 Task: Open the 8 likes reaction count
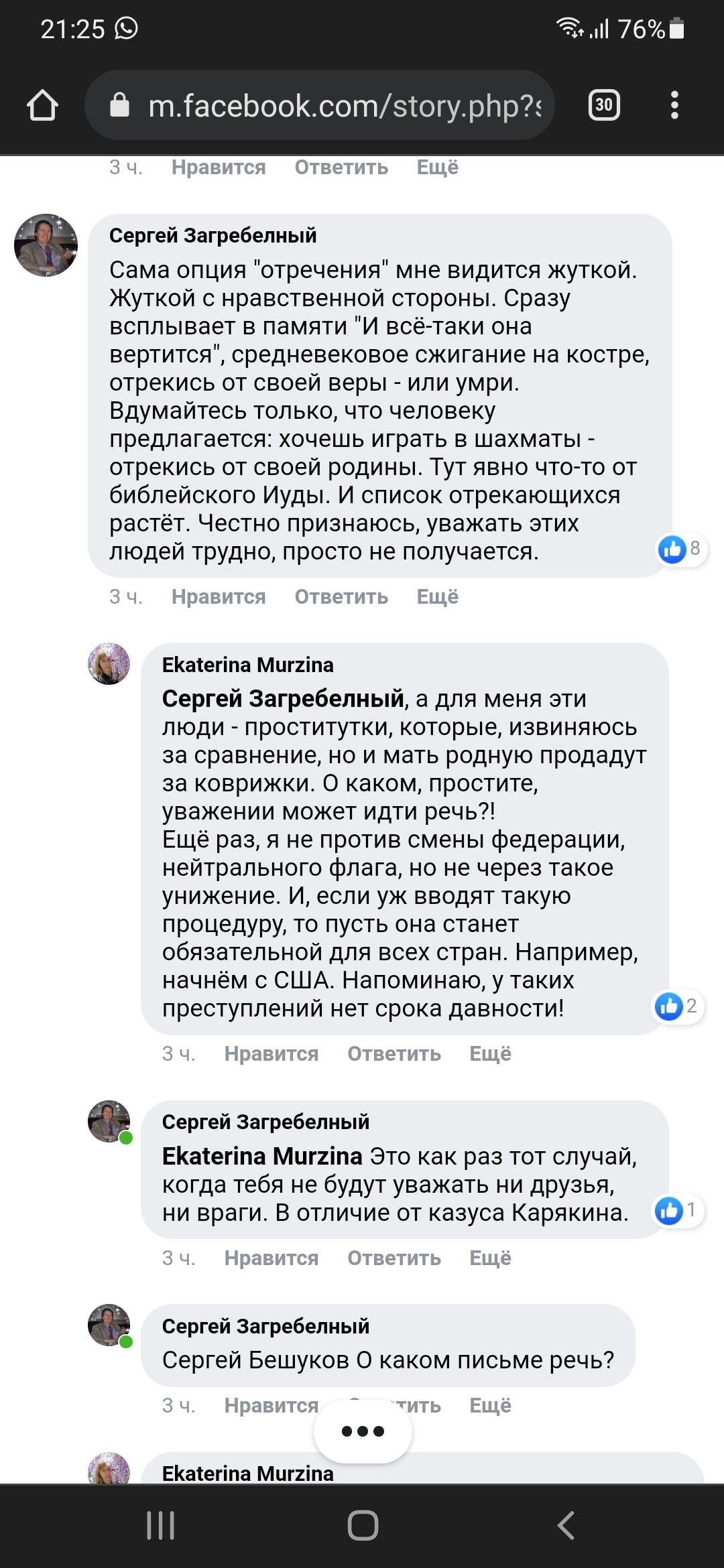pyautogui.click(x=680, y=549)
